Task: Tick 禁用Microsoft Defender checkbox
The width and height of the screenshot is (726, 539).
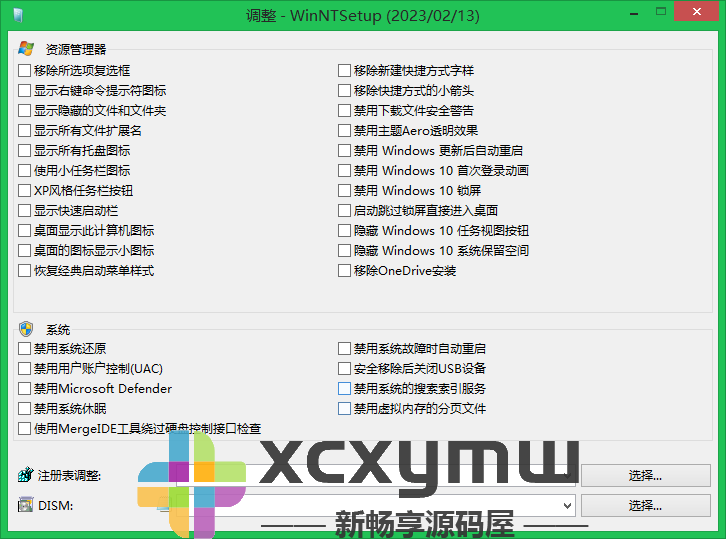Action: coord(24,389)
